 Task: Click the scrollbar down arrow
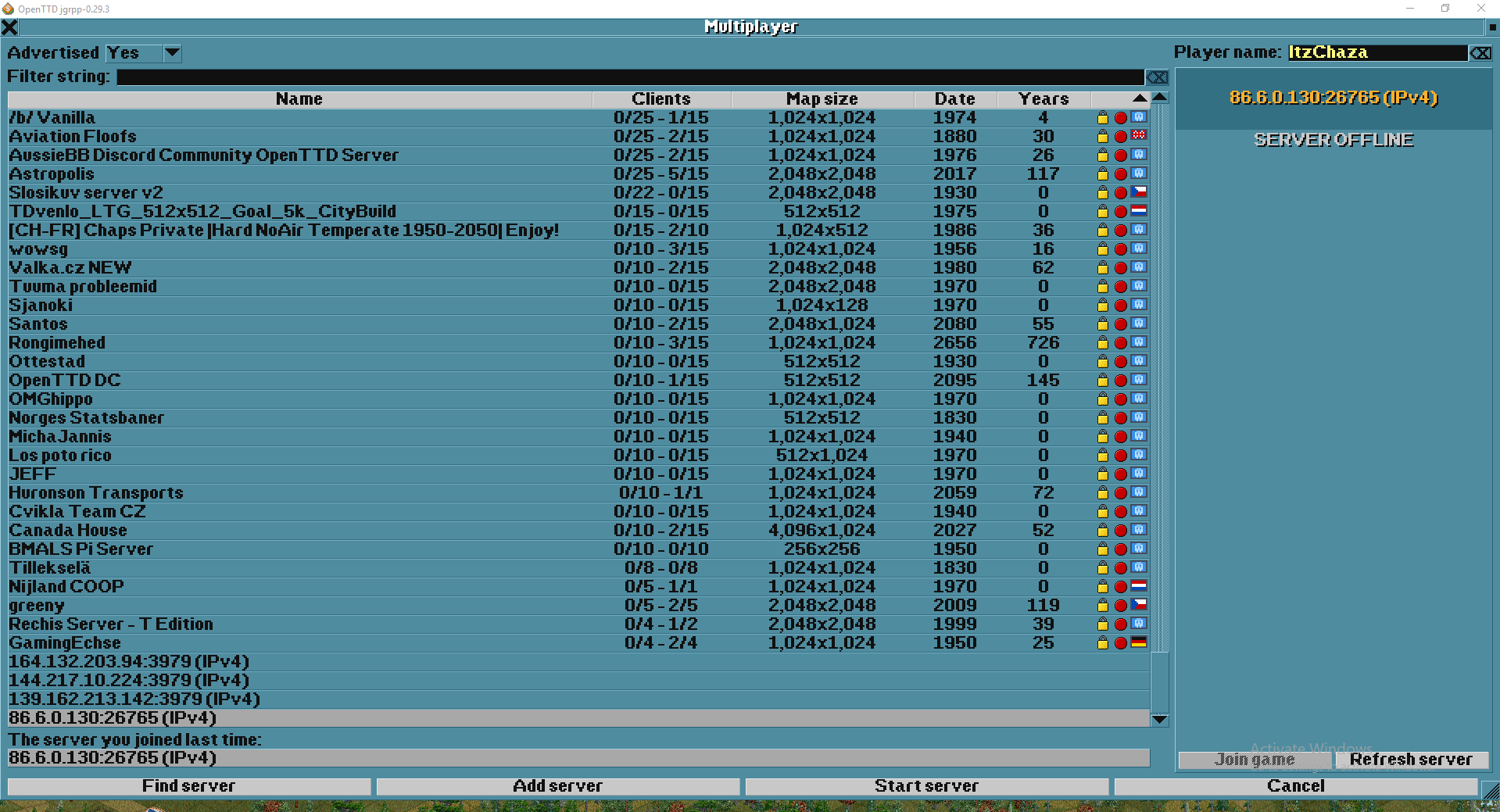click(x=1159, y=719)
